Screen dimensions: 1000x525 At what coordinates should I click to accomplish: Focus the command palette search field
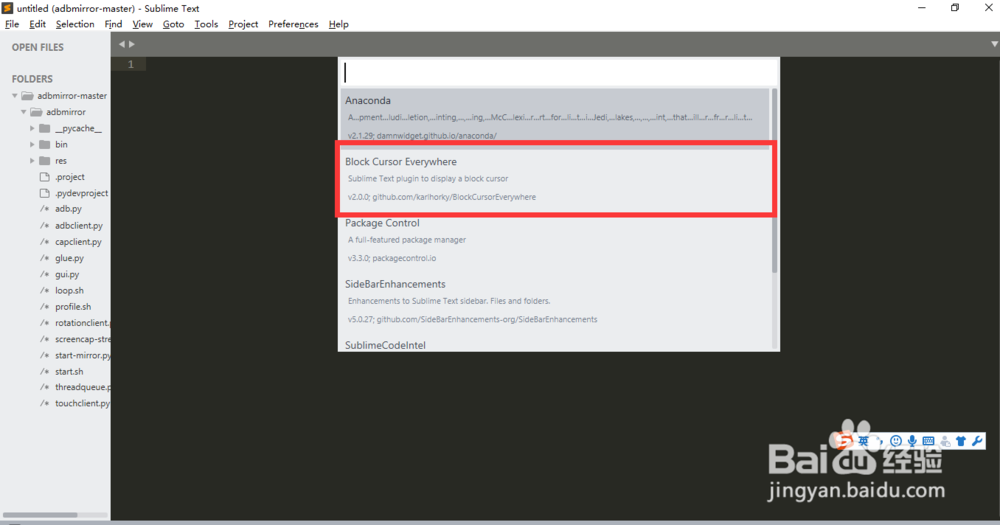coord(559,72)
